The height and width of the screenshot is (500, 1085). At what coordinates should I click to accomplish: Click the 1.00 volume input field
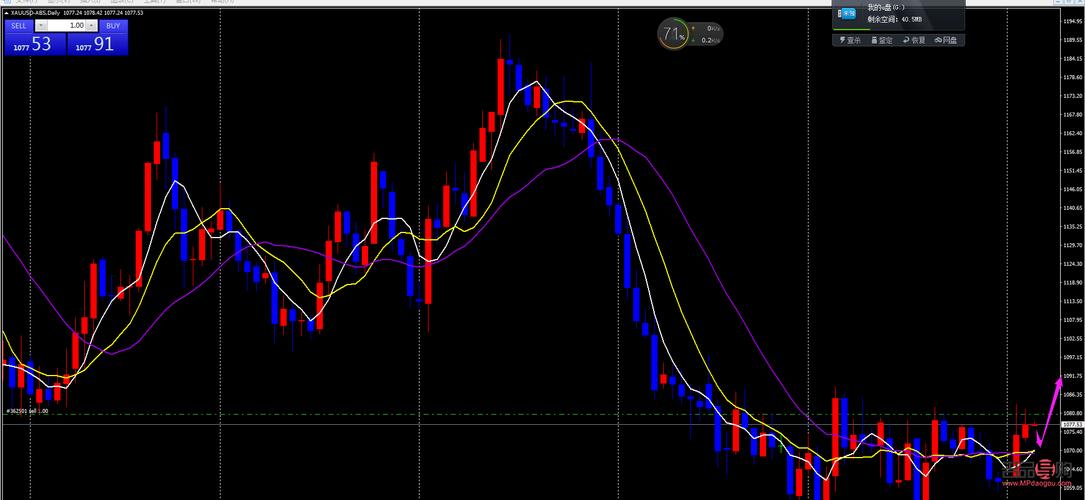click(66, 26)
